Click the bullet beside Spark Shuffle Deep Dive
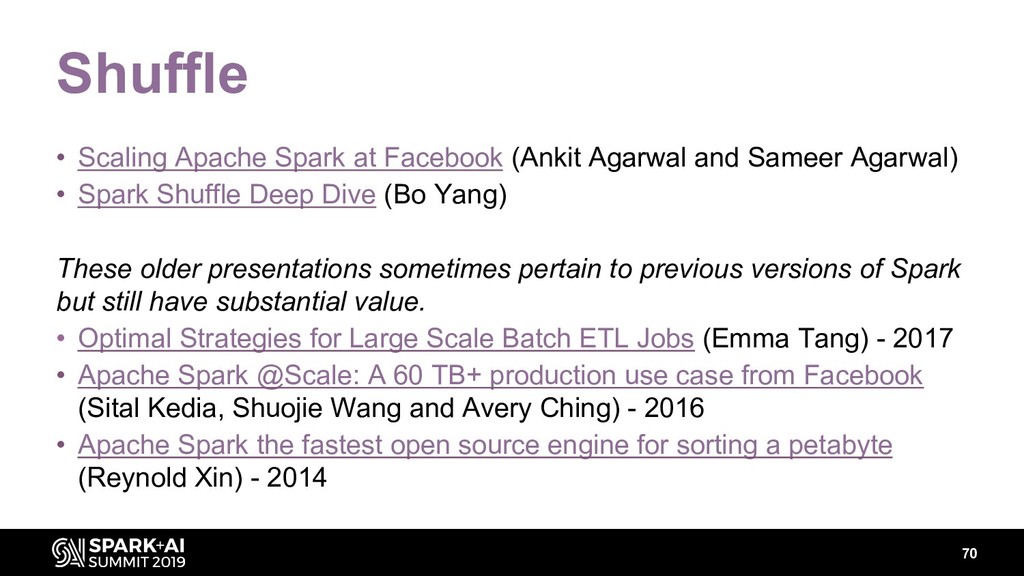The height and width of the screenshot is (576, 1024). [x=61, y=194]
